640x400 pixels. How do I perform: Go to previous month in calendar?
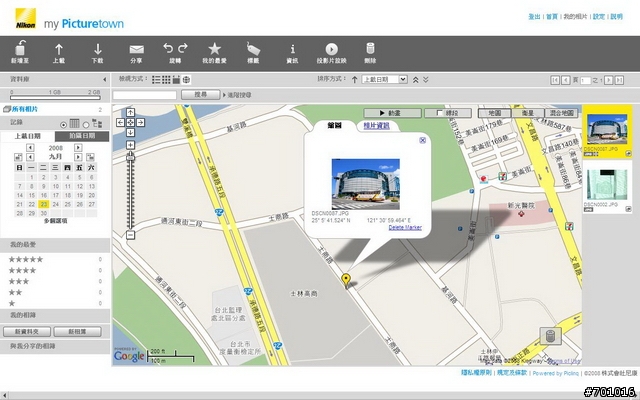point(30,157)
